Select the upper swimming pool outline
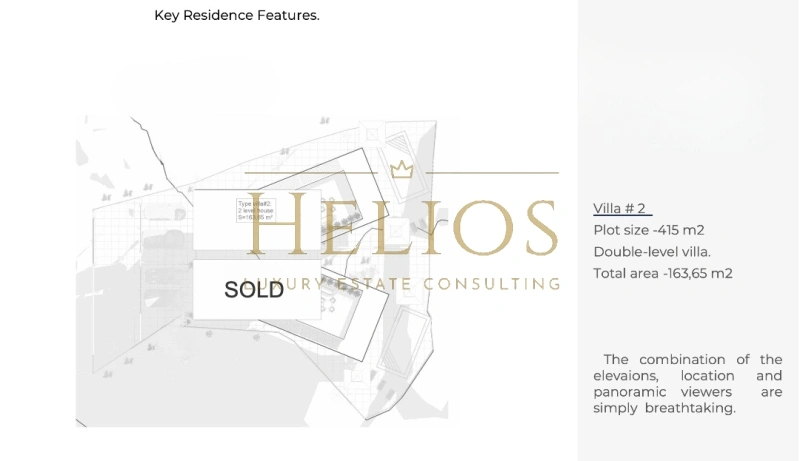 click(x=406, y=166)
